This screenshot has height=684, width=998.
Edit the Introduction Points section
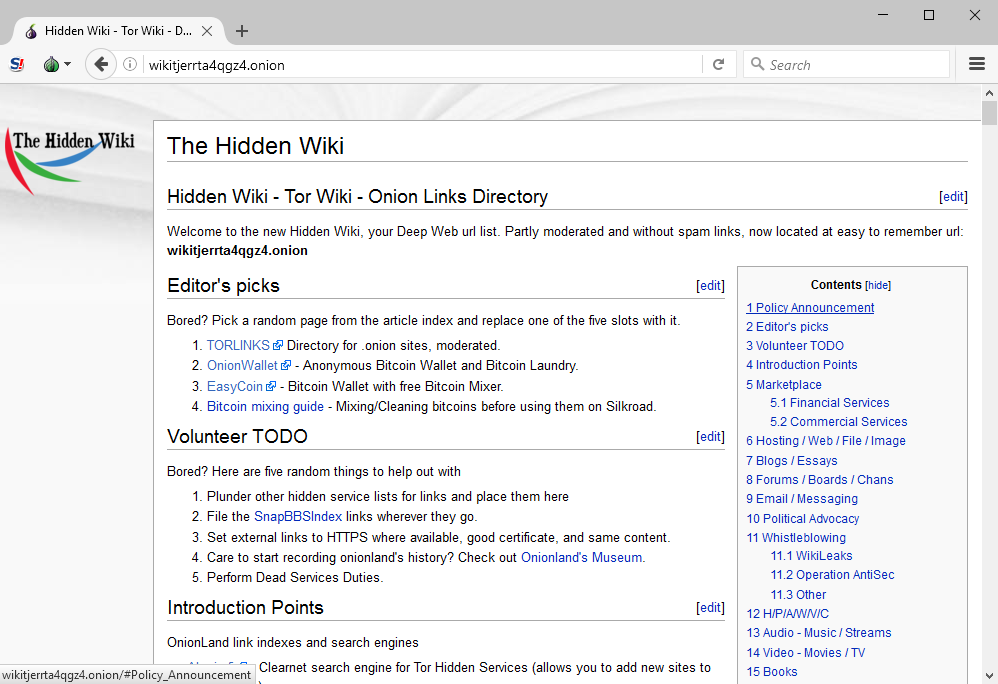click(x=710, y=608)
